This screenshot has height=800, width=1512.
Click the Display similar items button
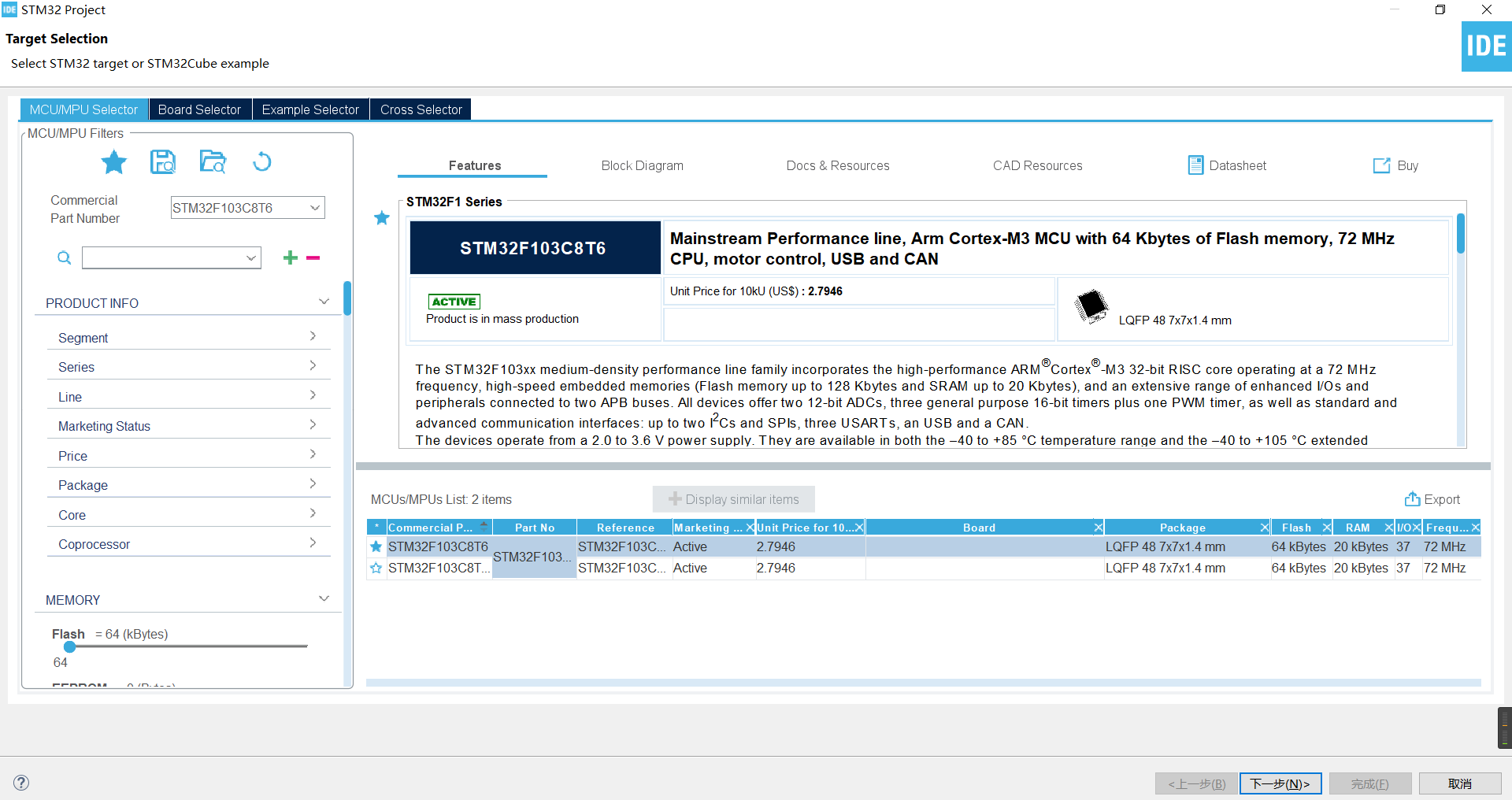pos(734,499)
